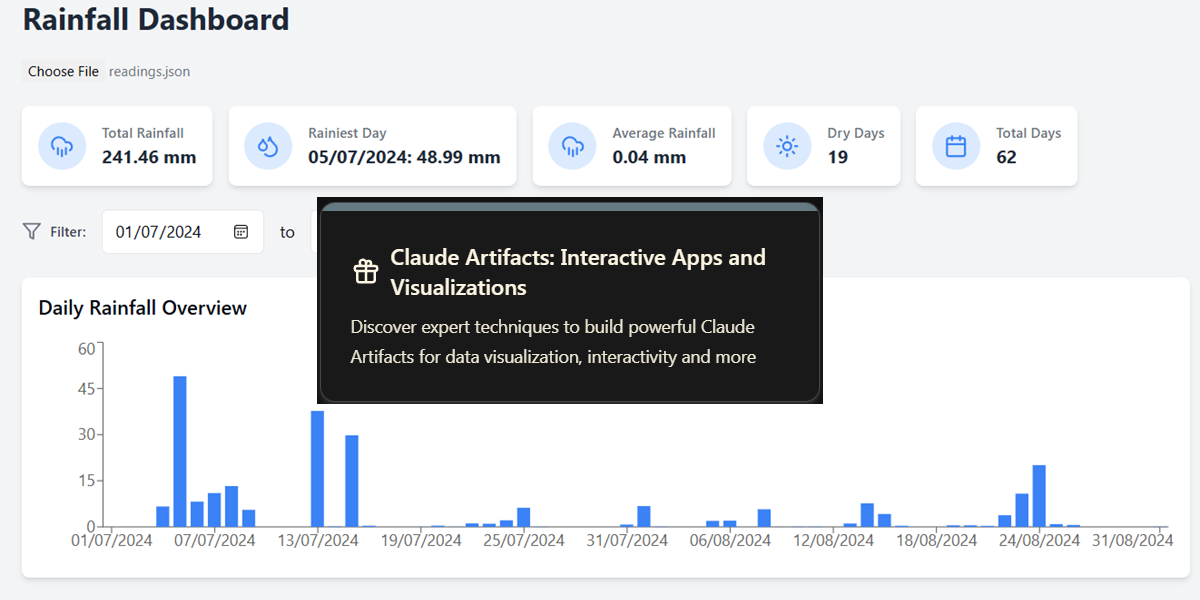
Task: Click the Daily Rainfall Overview heading
Action: tap(142, 308)
